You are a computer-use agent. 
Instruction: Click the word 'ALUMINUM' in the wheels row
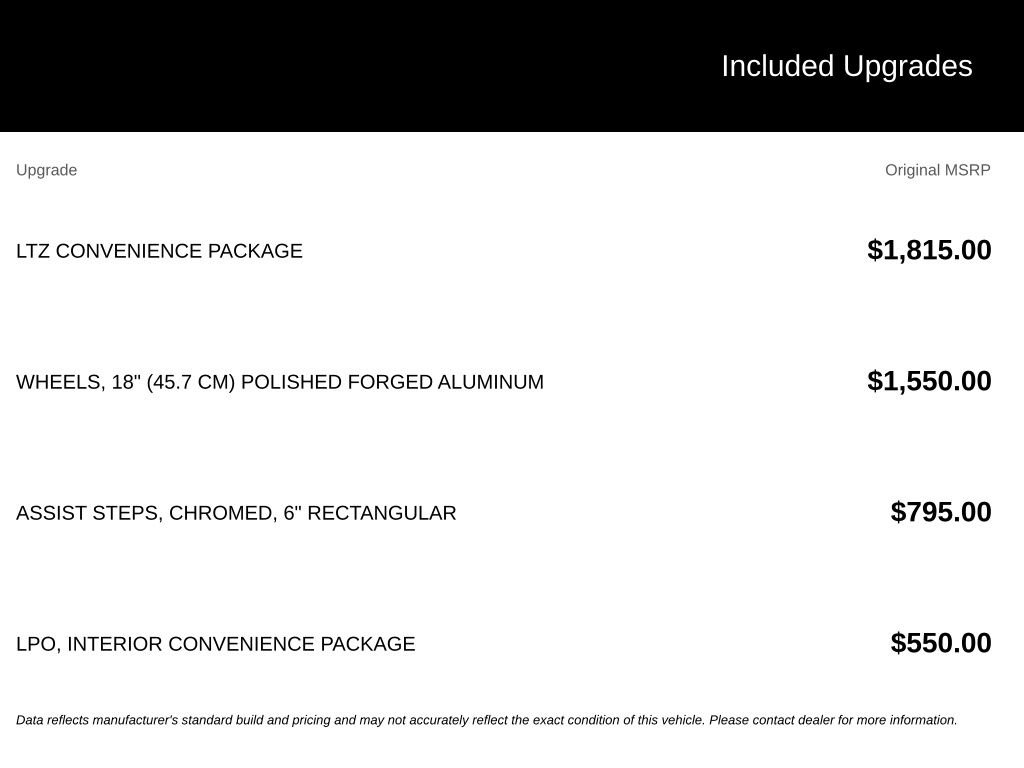coord(490,382)
